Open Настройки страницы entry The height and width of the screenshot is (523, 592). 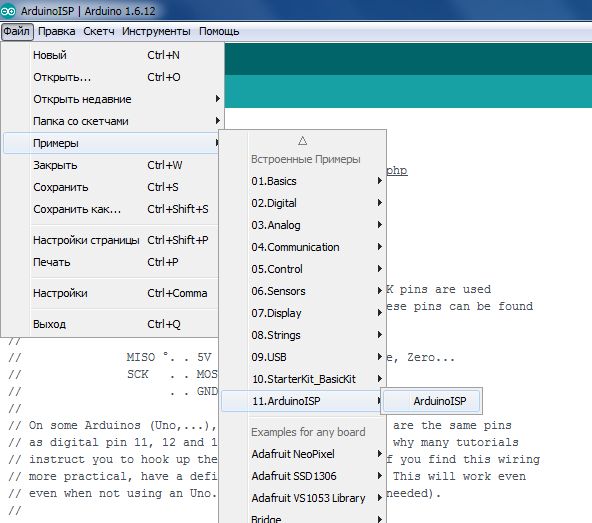pos(111,240)
